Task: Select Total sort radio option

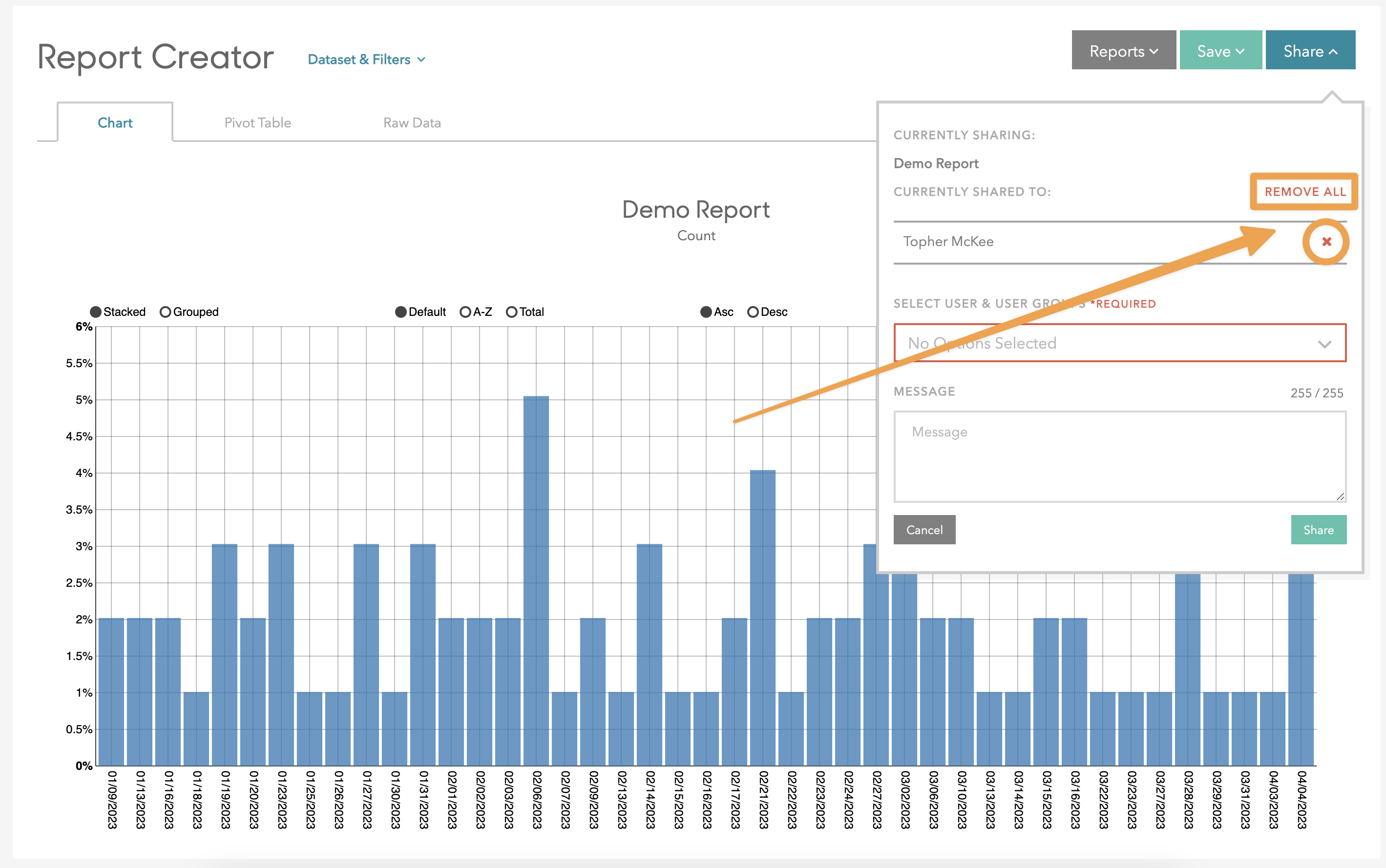Action: click(511, 312)
